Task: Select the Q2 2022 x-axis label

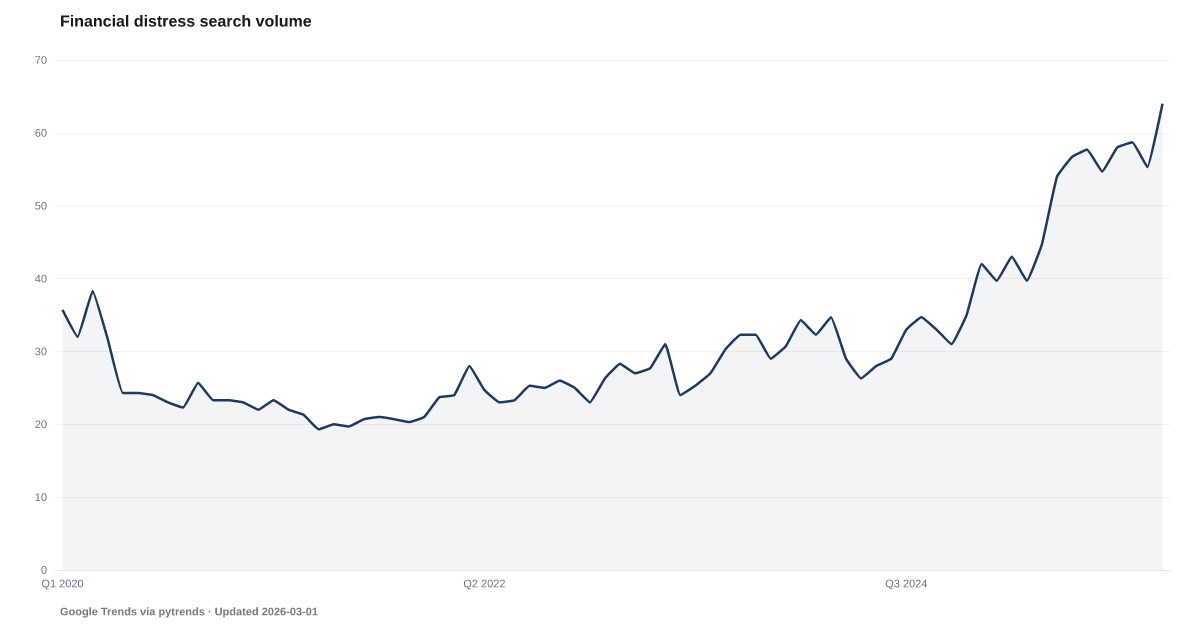Action: (x=484, y=583)
